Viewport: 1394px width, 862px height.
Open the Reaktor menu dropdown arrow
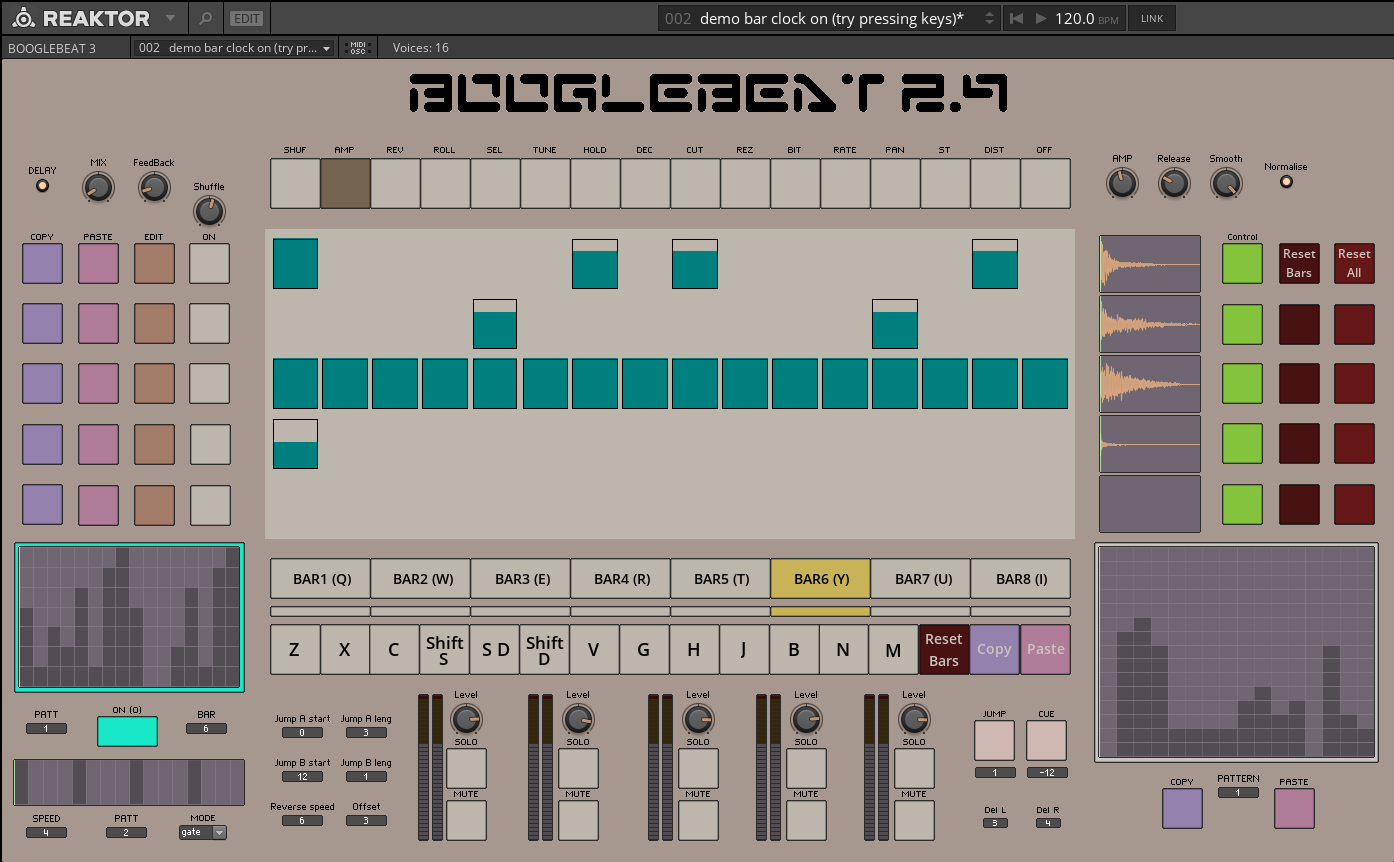(x=170, y=18)
